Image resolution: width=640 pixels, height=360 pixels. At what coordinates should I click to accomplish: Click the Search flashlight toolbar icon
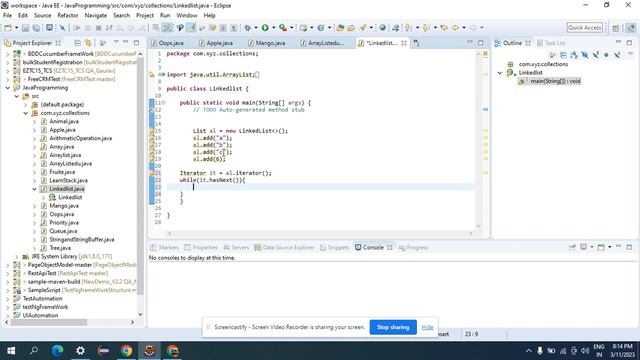point(363,28)
